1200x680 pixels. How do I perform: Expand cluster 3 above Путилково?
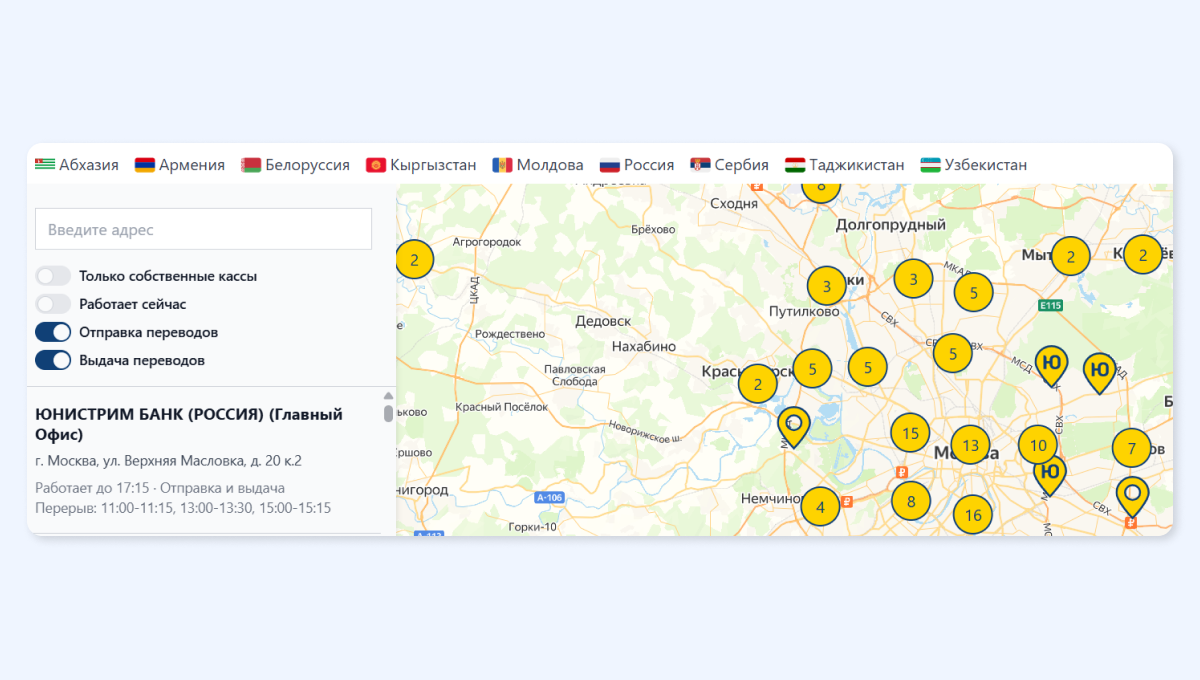click(x=826, y=286)
